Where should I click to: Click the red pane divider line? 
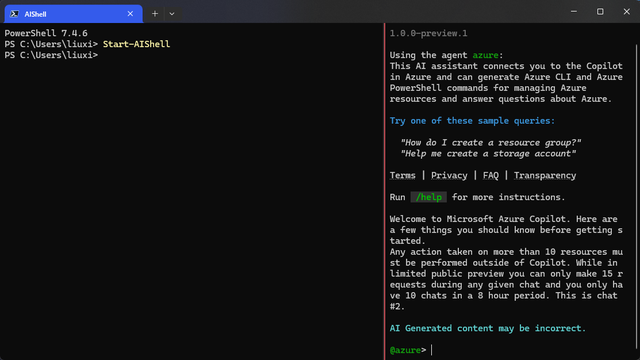click(x=384, y=191)
